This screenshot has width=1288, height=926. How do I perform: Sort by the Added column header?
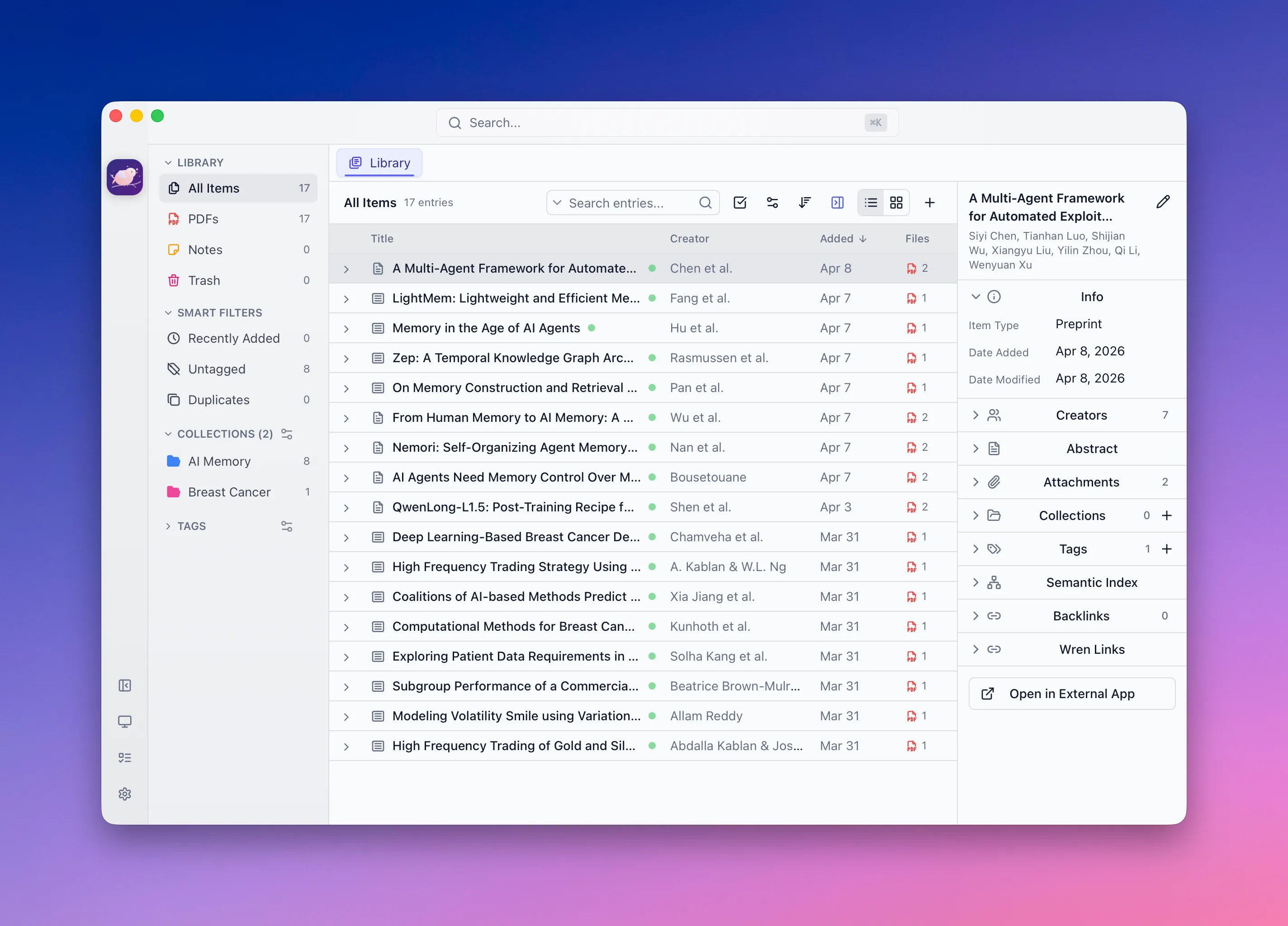[843, 239]
